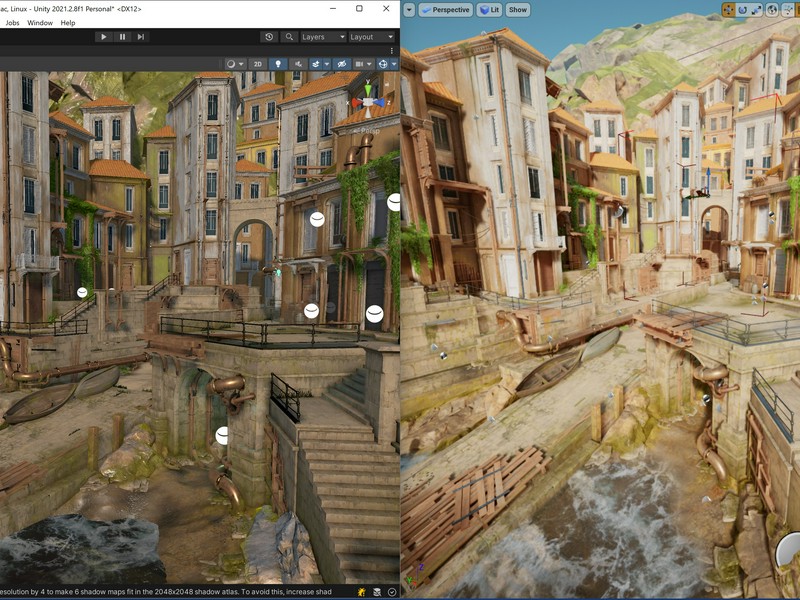Select probe sphere beside stairway pipes in Unity
The height and width of the screenshot is (600, 800).
(222, 436)
